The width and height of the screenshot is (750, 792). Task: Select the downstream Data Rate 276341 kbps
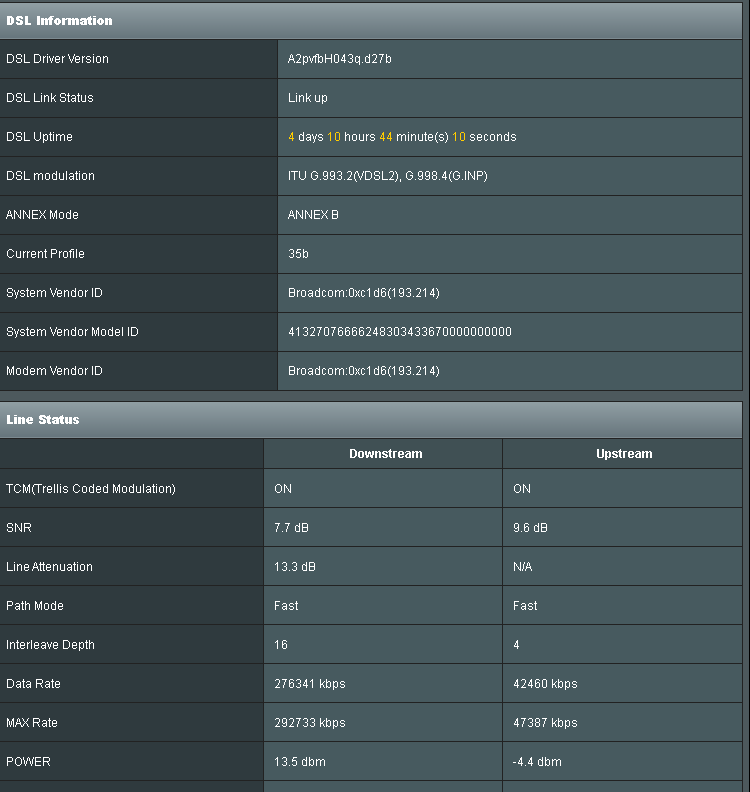click(x=310, y=684)
